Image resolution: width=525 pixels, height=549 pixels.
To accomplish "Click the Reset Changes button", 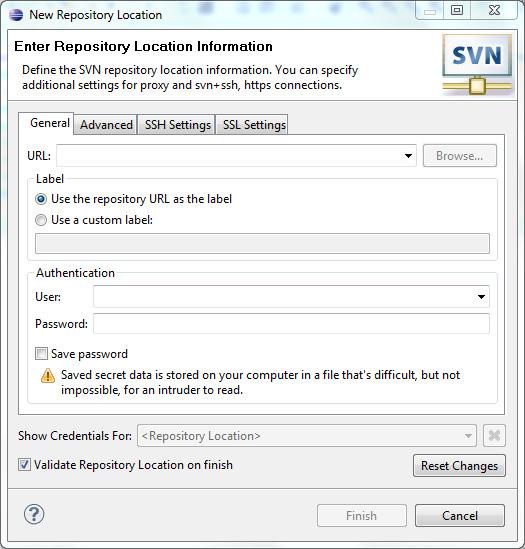I will pos(459,466).
